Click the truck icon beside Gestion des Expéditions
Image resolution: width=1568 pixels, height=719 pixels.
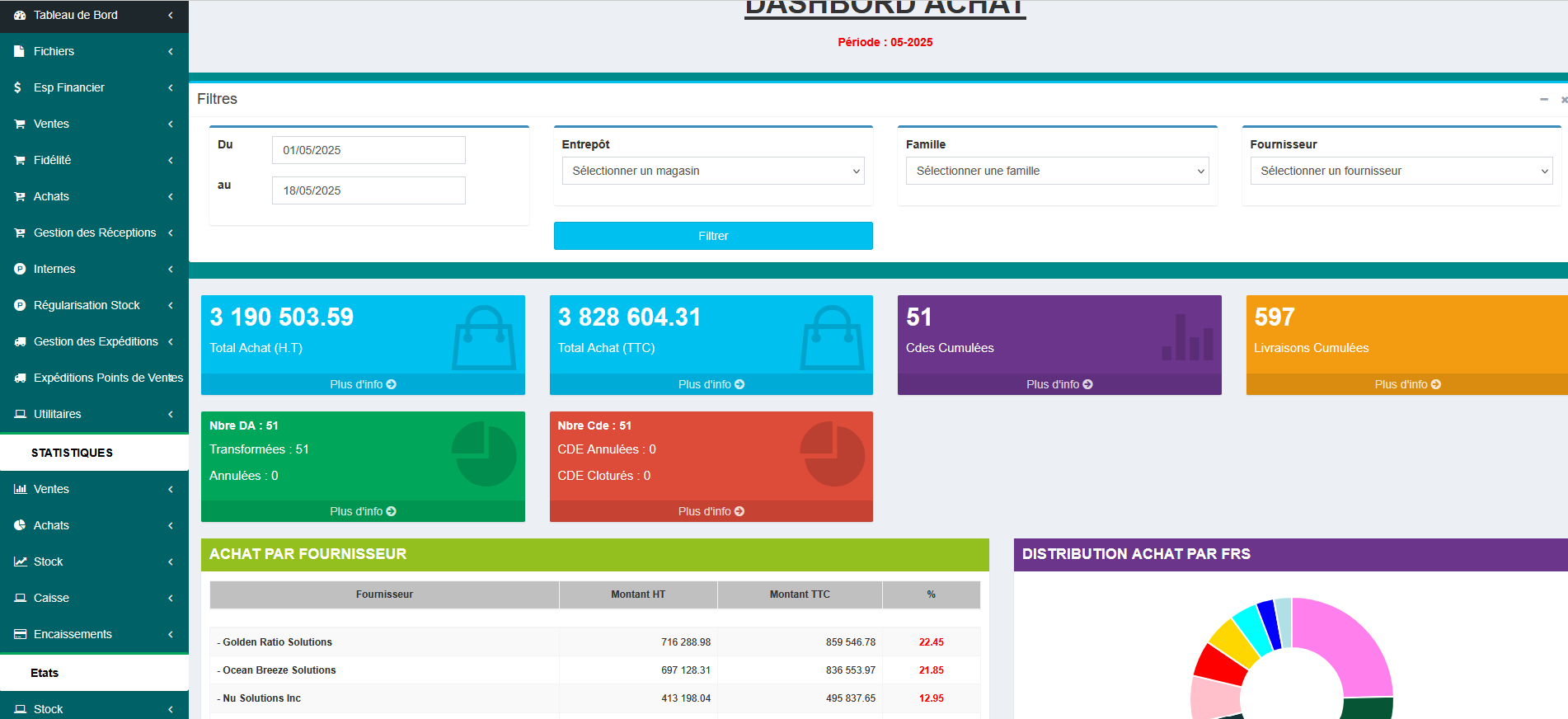20,341
